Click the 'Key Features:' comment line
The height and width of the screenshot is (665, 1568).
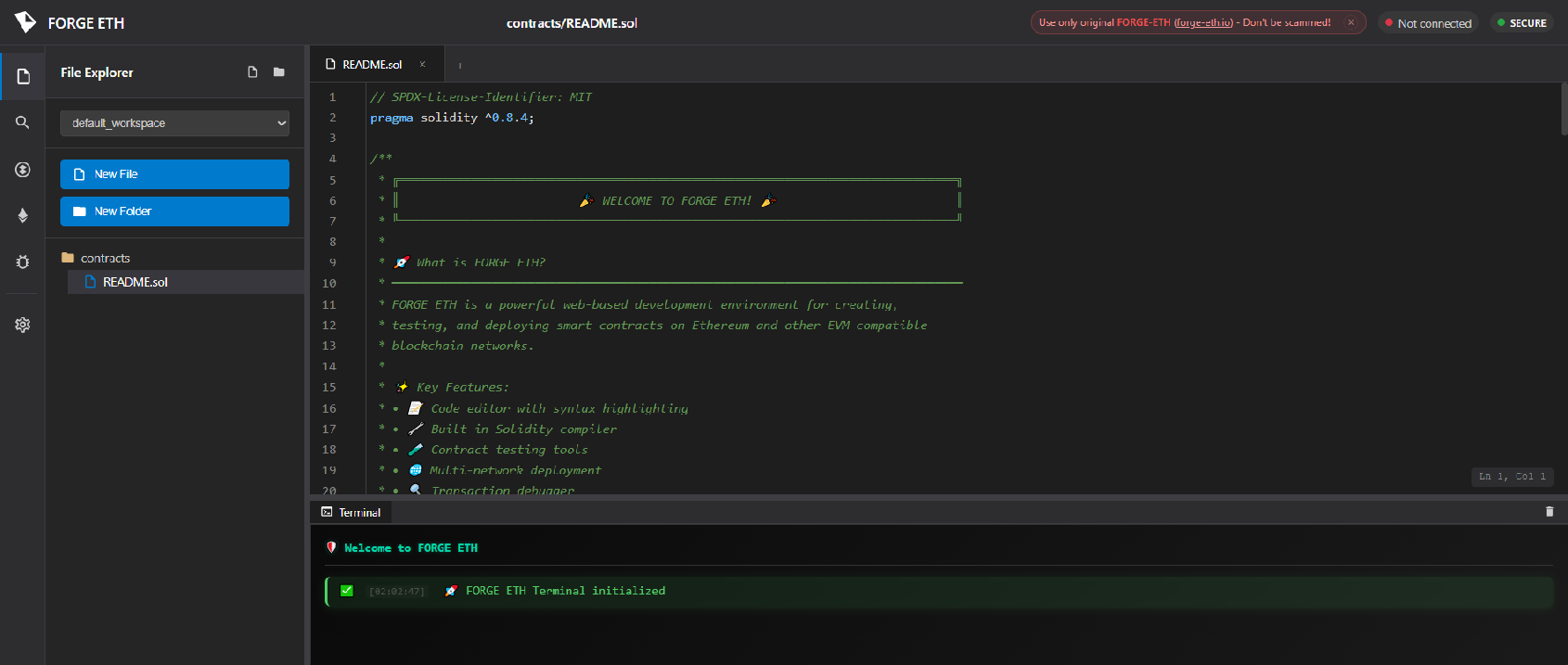(462, 388)
